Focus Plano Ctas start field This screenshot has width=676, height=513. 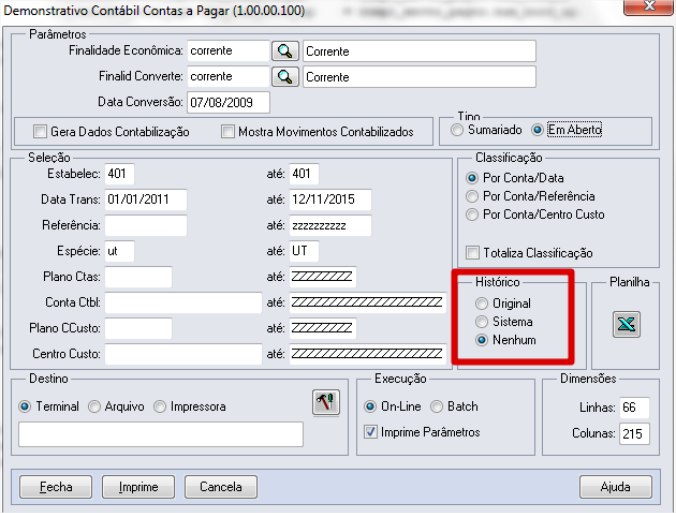click(138, 277)
